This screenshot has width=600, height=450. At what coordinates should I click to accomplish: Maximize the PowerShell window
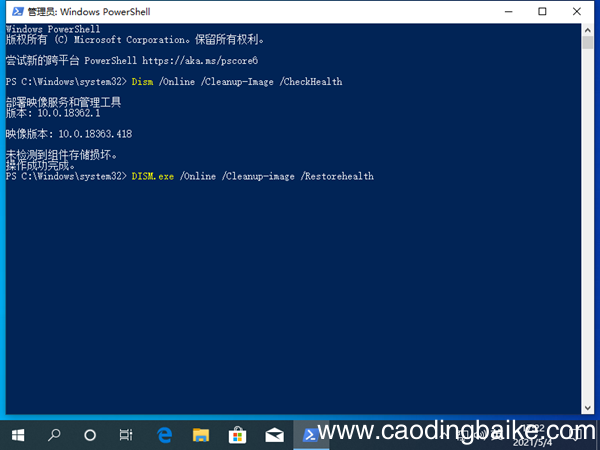pos(543,11)
